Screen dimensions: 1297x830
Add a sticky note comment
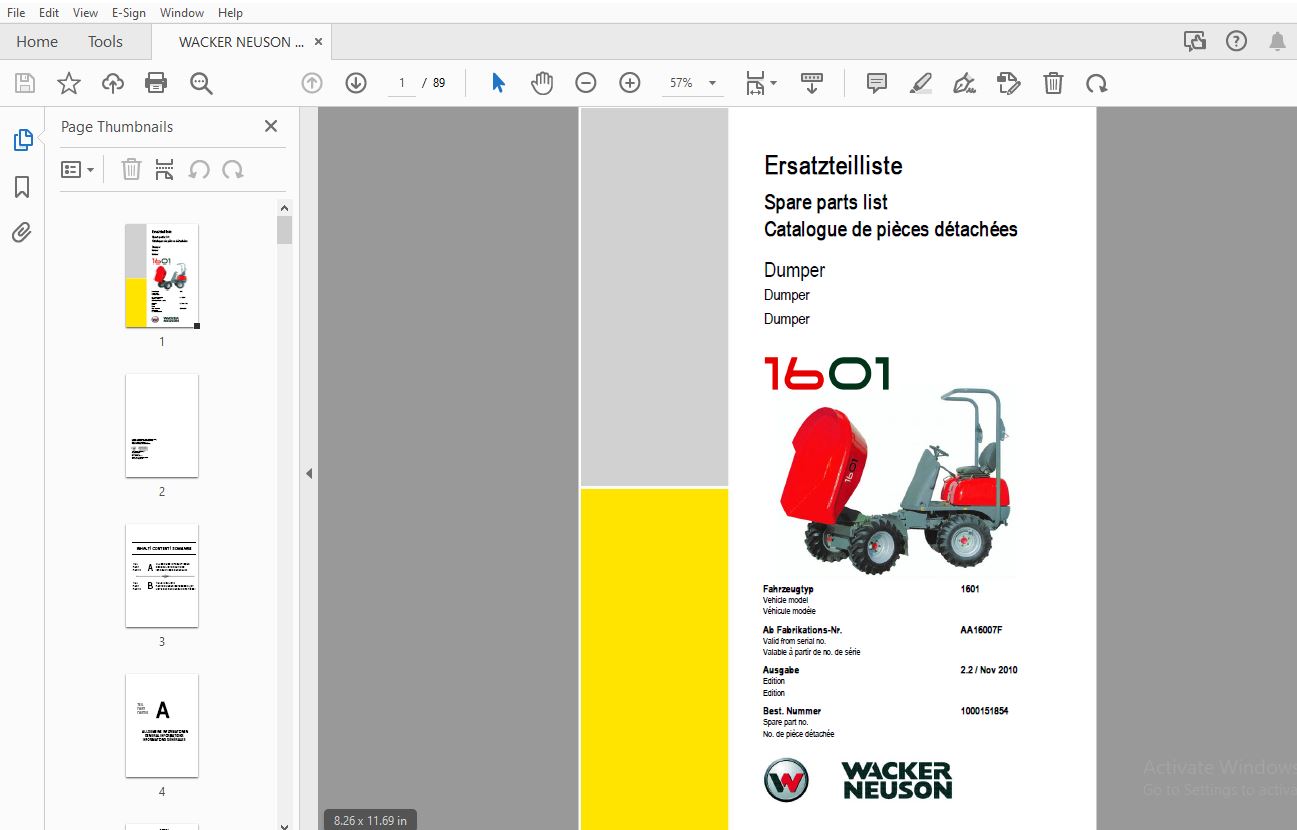pos(877,83)
